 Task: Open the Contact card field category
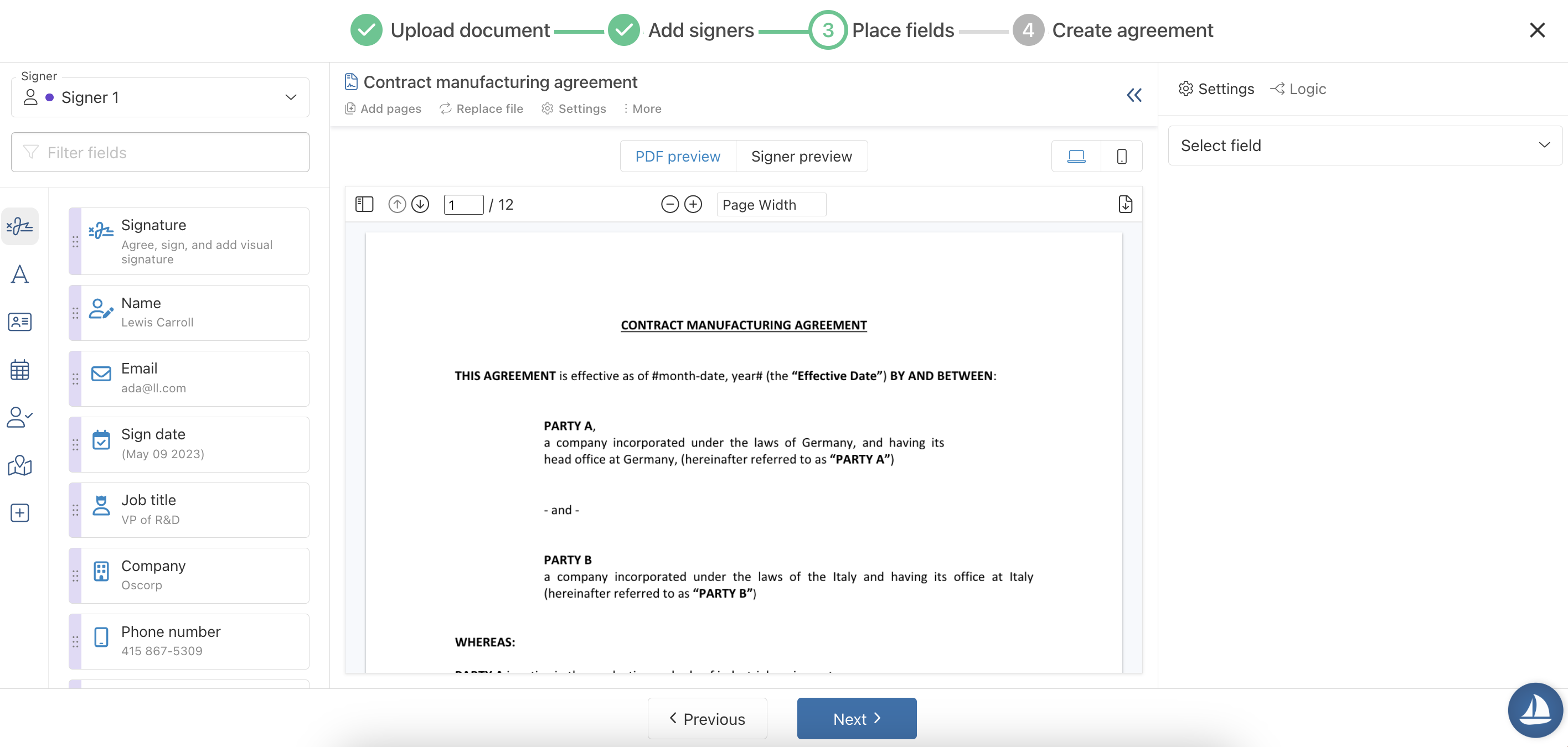20,322
